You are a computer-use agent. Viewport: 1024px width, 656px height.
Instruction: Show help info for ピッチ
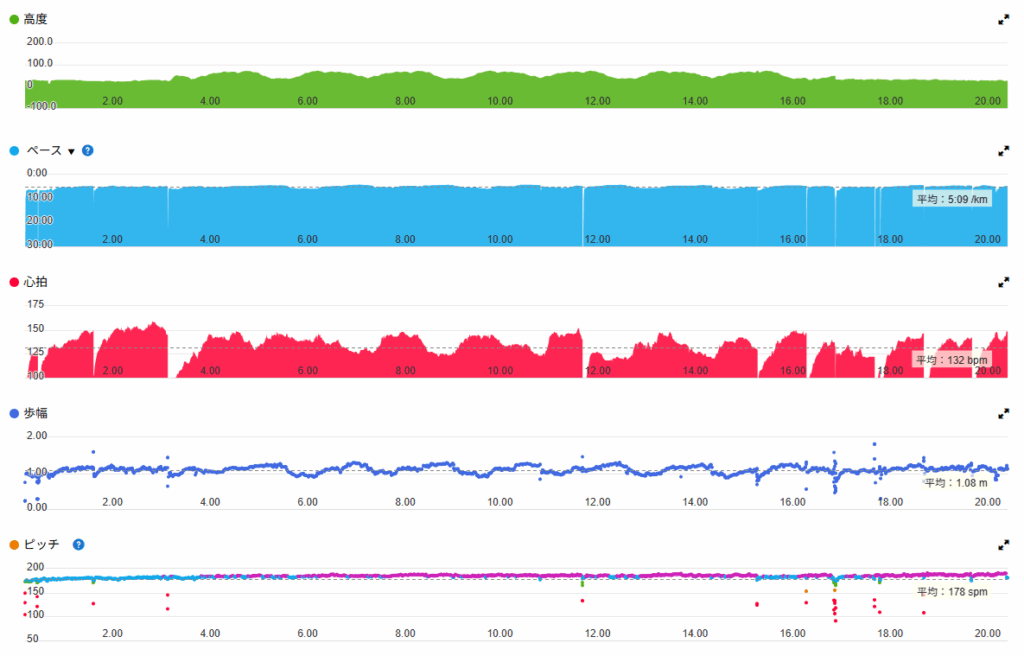click(79, 545)
